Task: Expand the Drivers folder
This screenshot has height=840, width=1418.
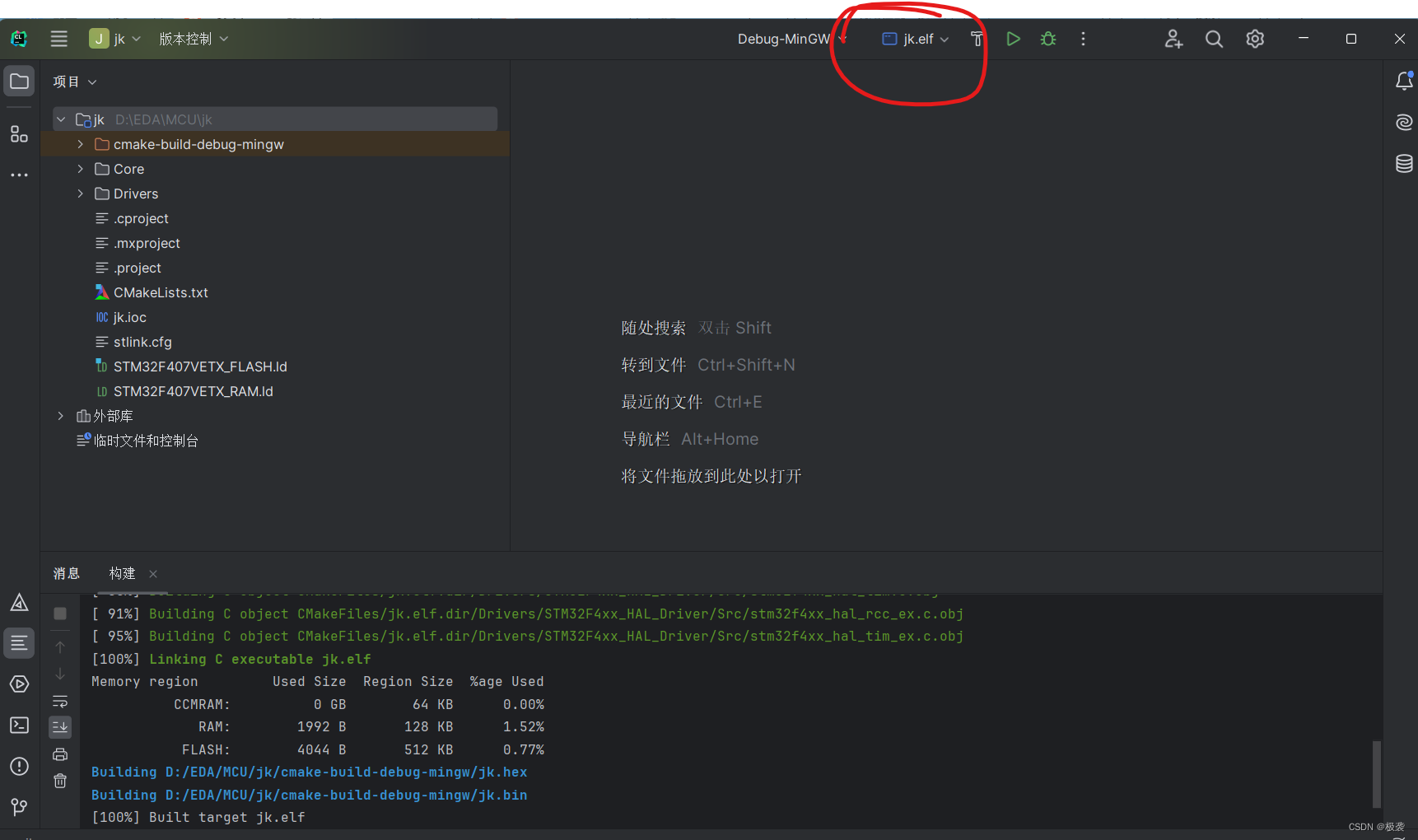Action: click(x=80, y=194)
